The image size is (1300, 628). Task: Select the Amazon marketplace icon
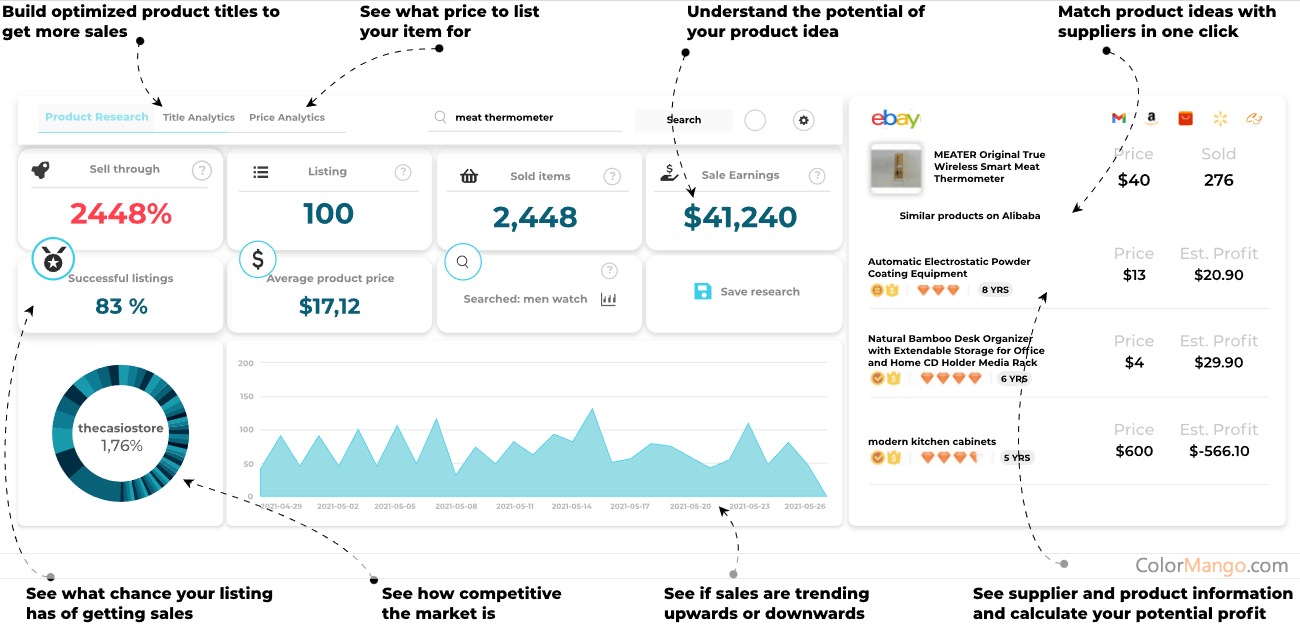(x=1152, y=118)
